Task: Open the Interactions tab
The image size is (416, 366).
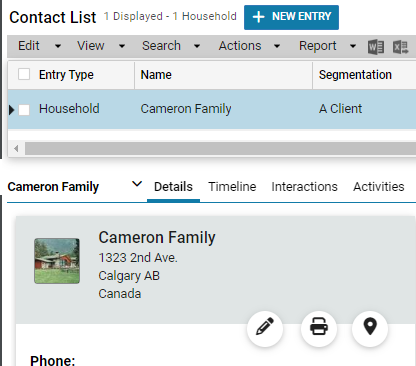Action: [x=304, y=187]
